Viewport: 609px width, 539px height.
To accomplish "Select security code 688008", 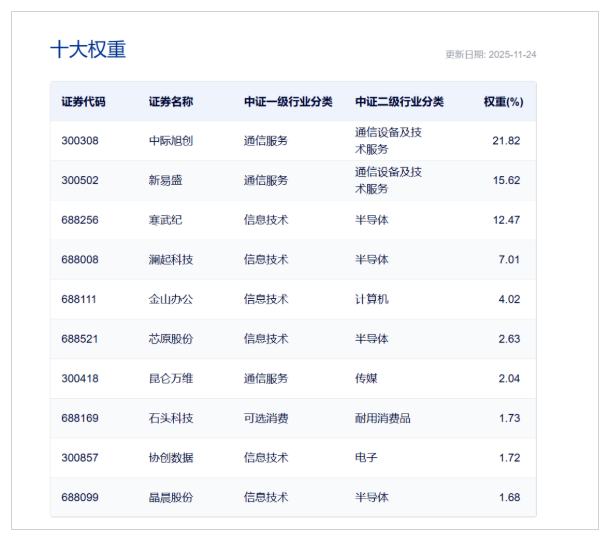I will point(80,259).
